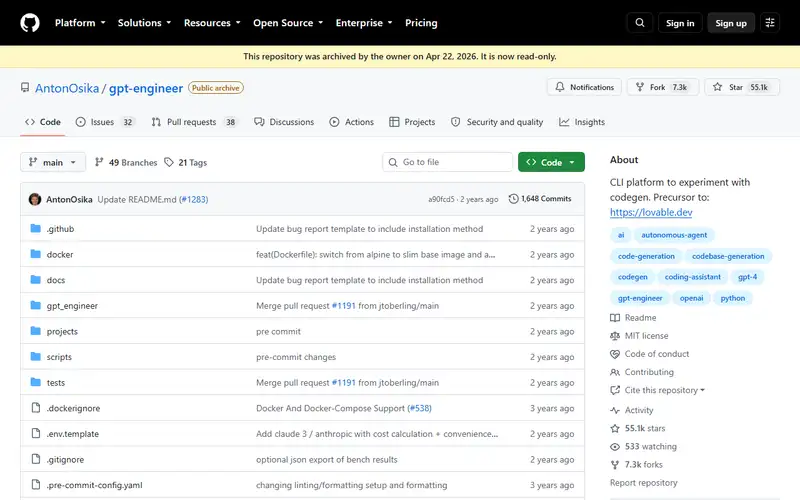Image resolution: width=800 pixels, height=500 pixels.
Task: Click the search magnifier icon
Action: [639, 23]
